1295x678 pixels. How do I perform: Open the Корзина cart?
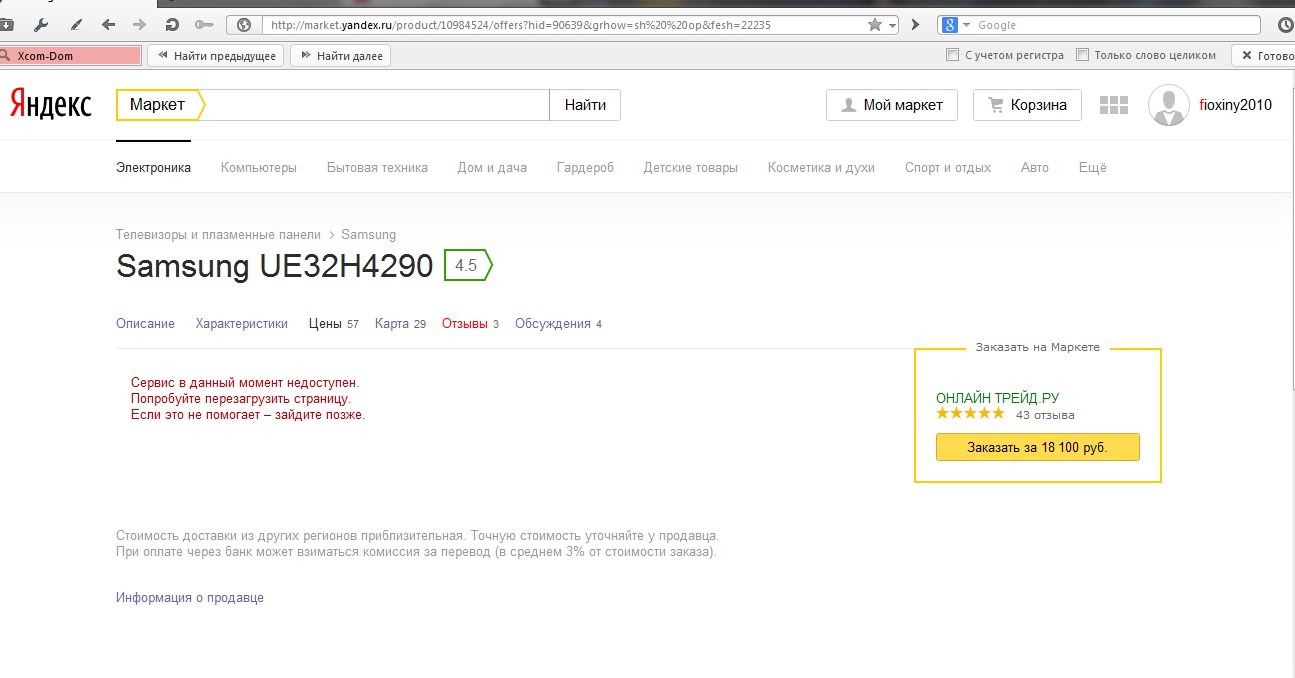point(1027,105)
